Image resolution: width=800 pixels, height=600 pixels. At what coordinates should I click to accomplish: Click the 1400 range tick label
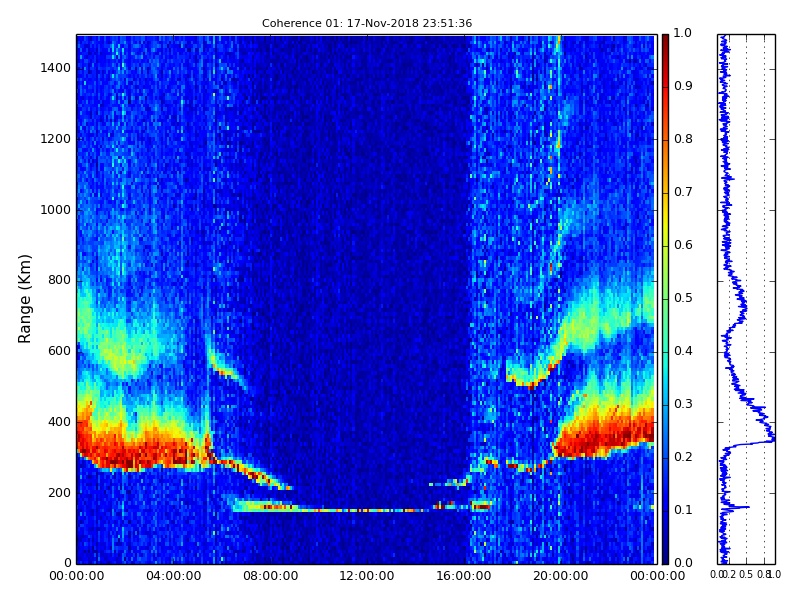coord(56,68)
